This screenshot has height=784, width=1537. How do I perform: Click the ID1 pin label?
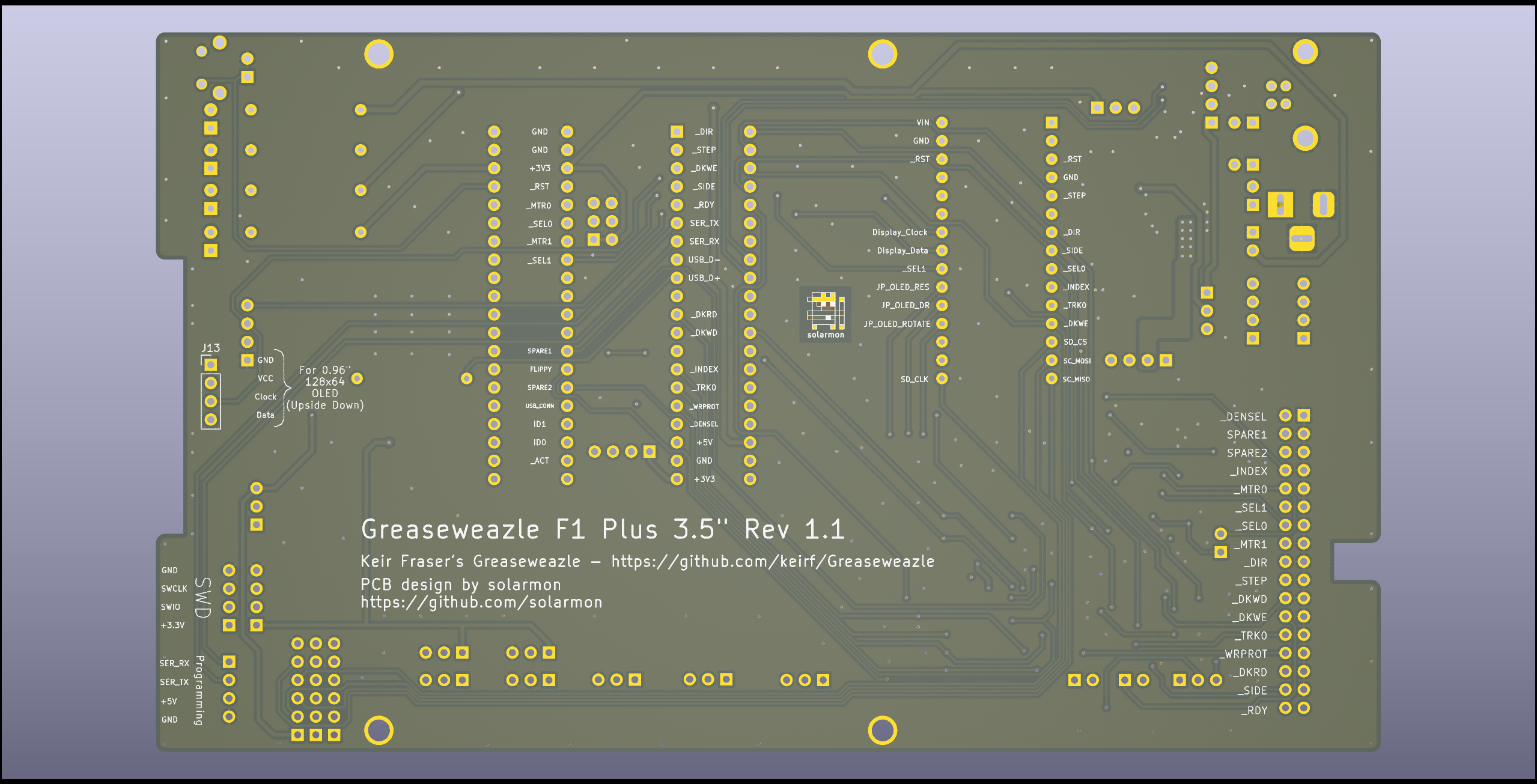[x=540, y=424]
